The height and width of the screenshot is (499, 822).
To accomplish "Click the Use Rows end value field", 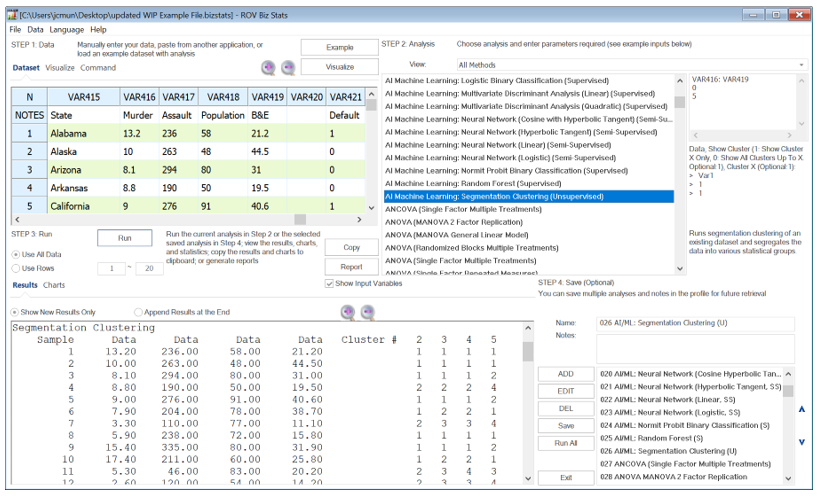I will click(x=149, y=268).
